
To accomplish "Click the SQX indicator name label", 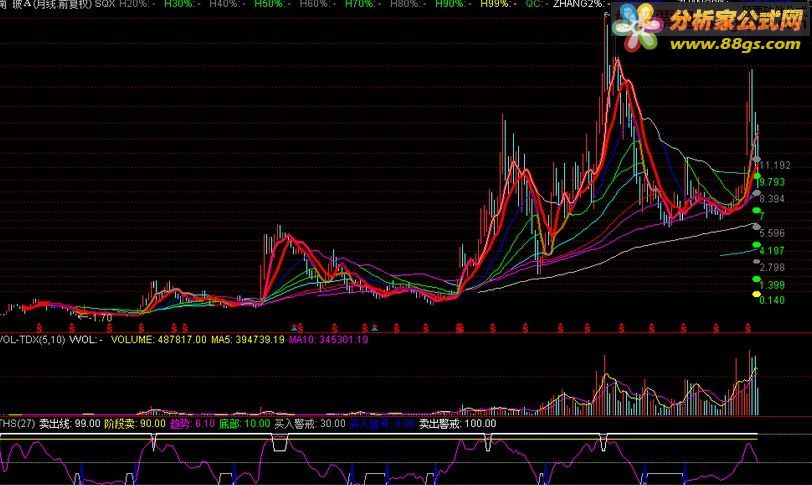I will click(105, 4).
